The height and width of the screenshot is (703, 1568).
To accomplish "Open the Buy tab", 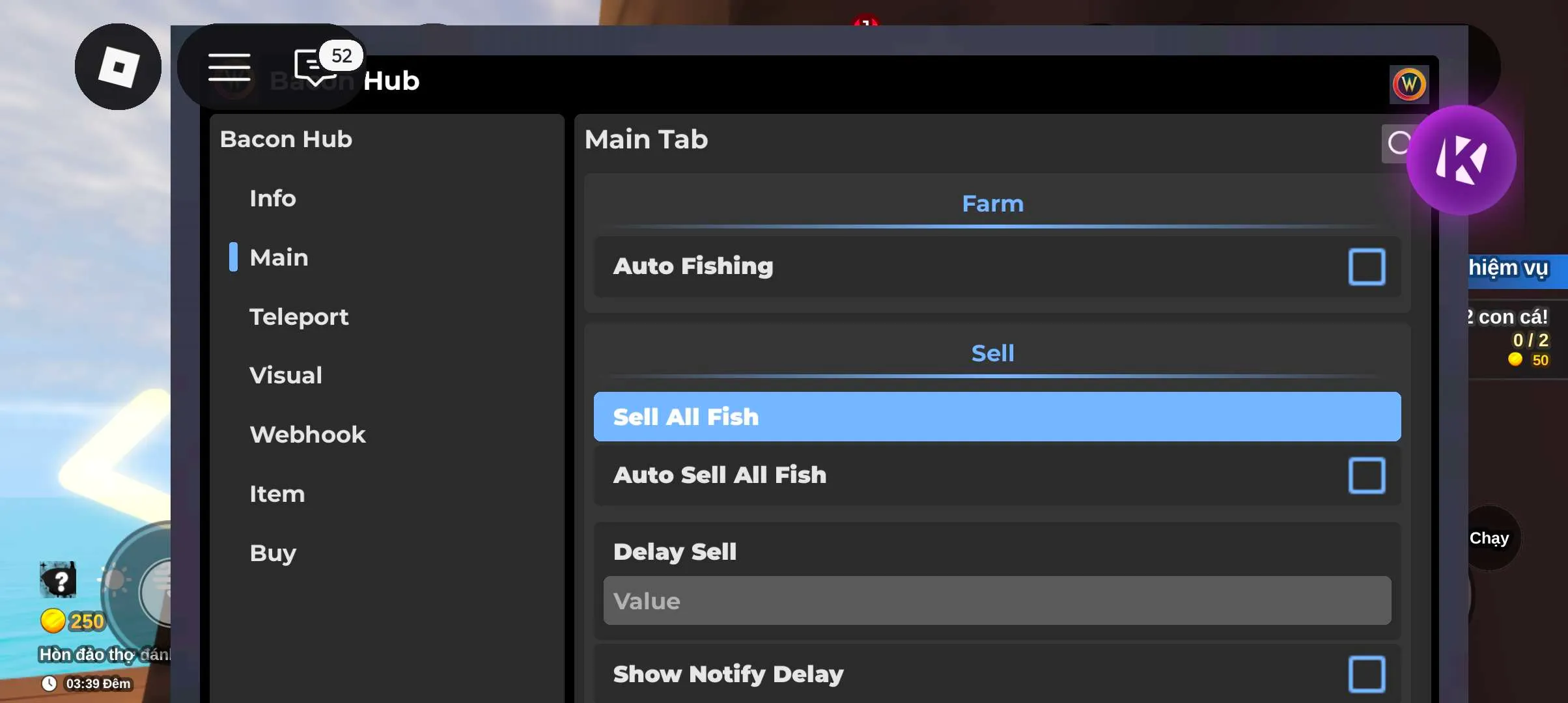I will 273,553.
